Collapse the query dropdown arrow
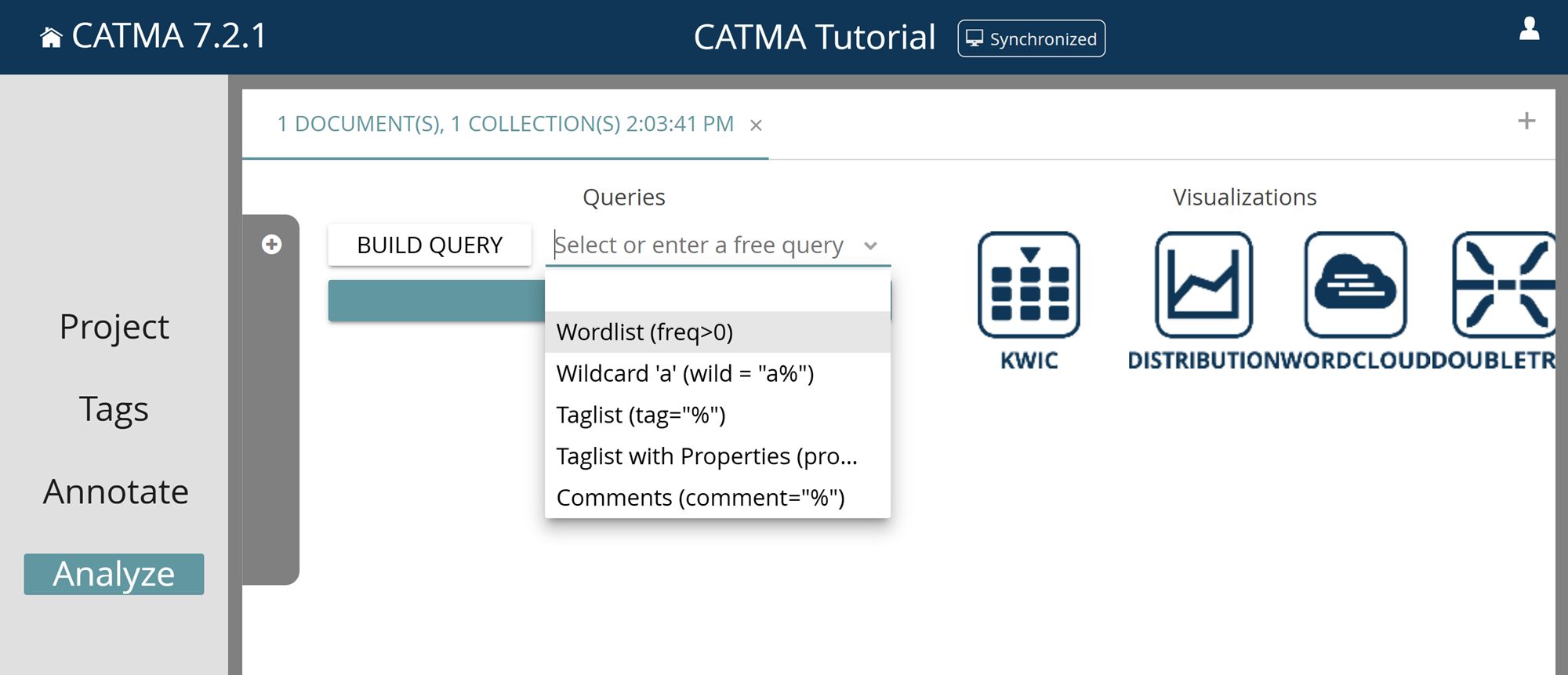 pyautogui.click(x=870, y=246)
